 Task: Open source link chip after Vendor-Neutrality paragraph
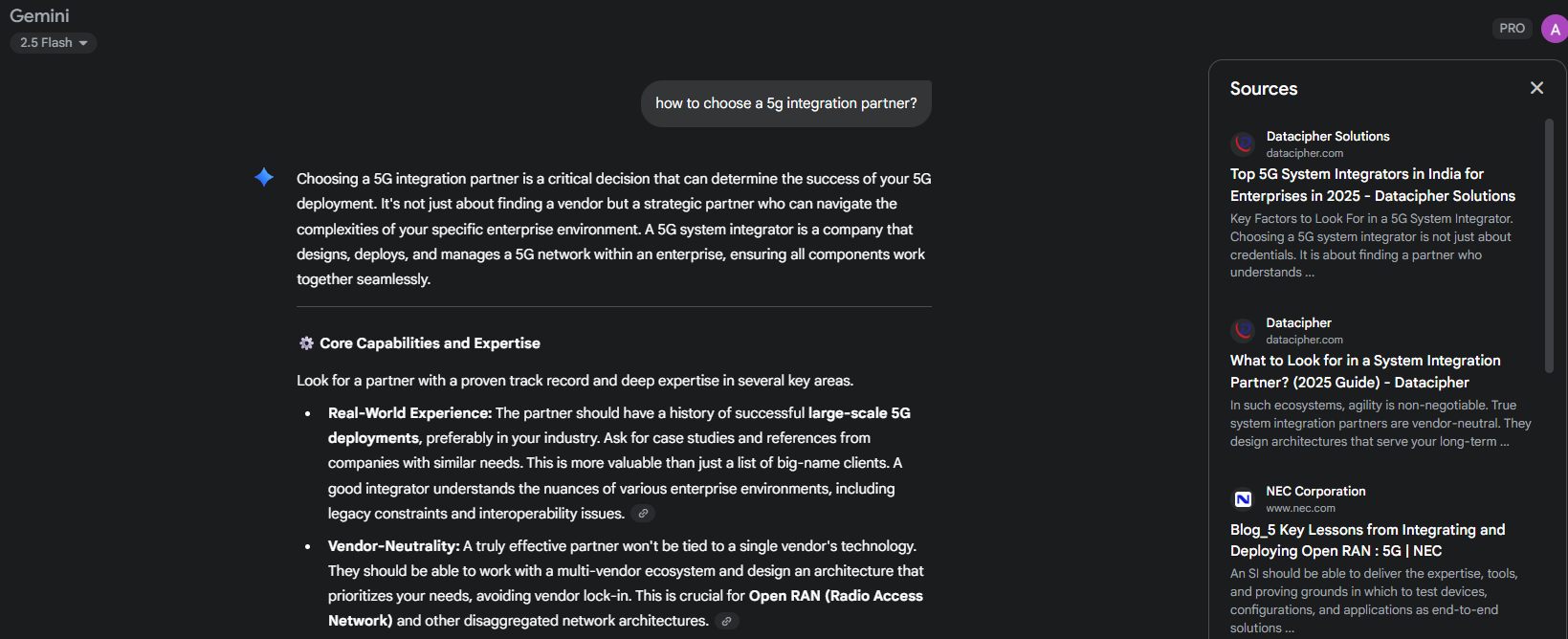(726, 622)
